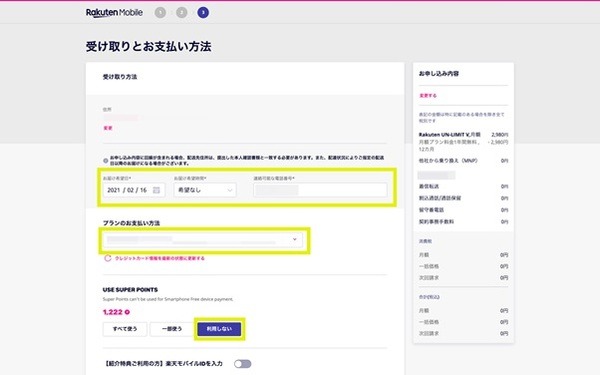Go to step 2 circle indicator
This screenshot has width=600, height=375.
(182, 13)
